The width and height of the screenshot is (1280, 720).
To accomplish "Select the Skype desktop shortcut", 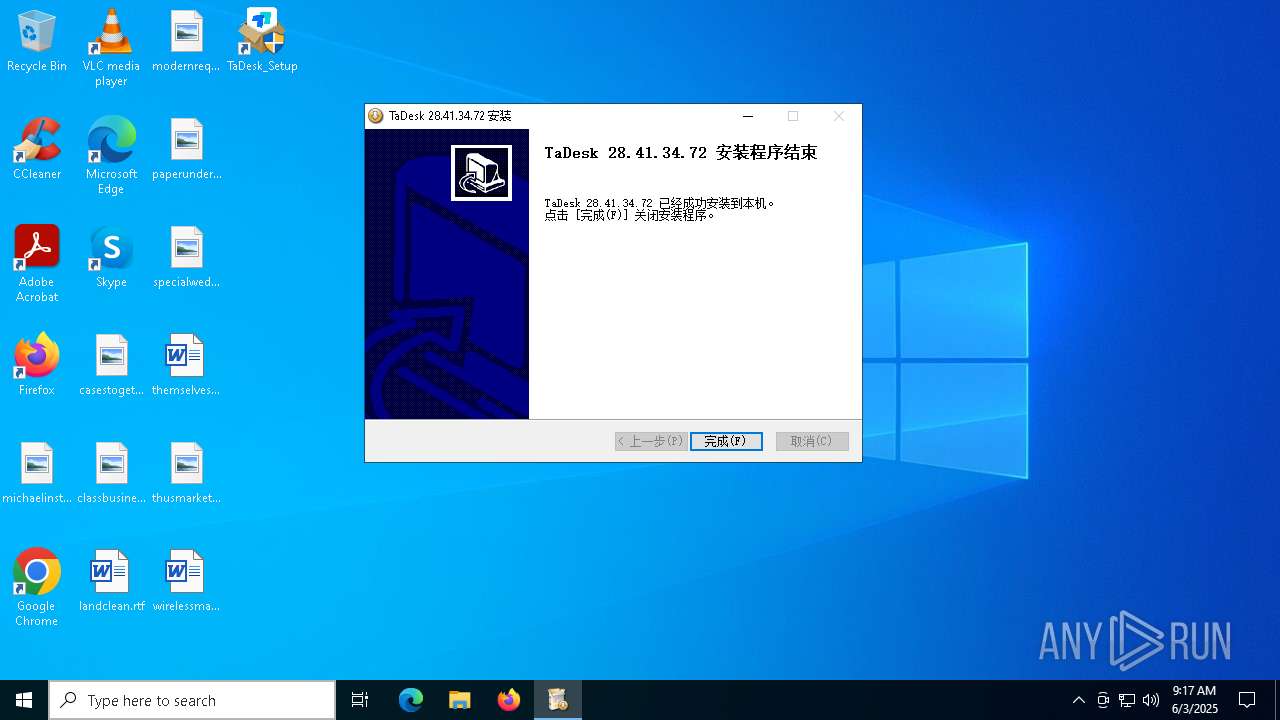I will point(111,257).
